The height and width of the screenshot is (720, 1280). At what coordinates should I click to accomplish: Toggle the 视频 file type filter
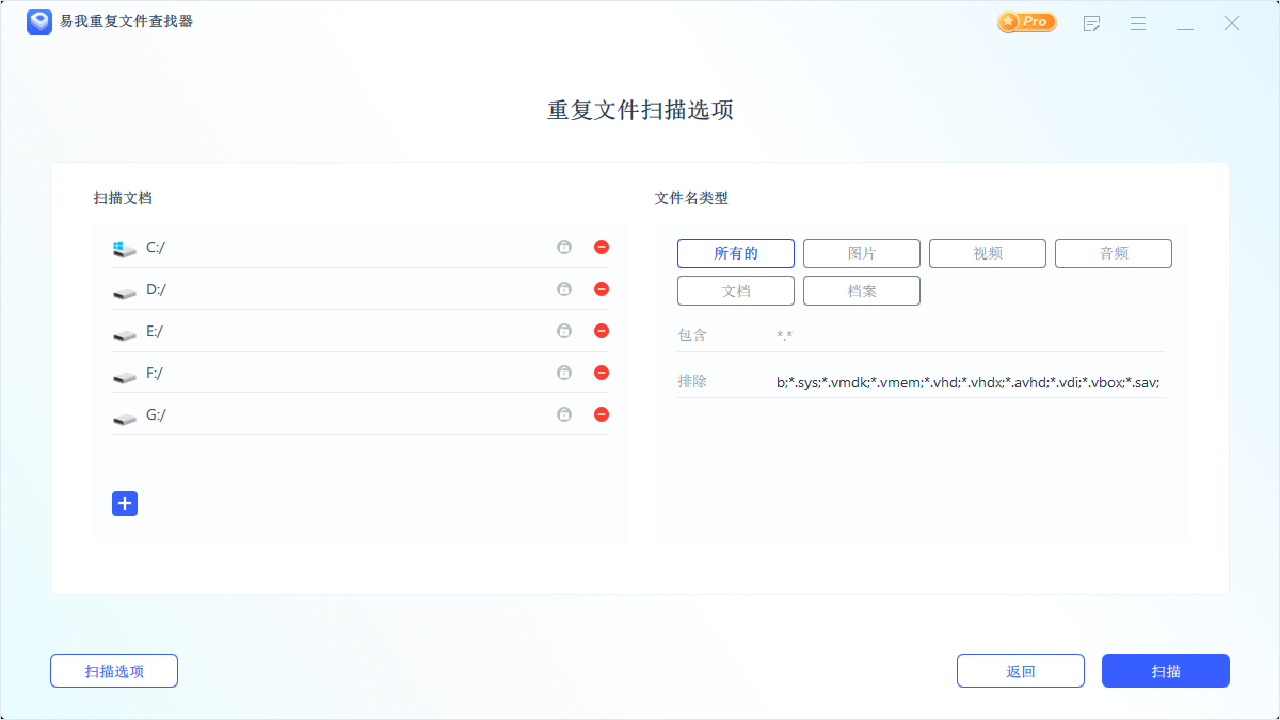pos(987,253)
